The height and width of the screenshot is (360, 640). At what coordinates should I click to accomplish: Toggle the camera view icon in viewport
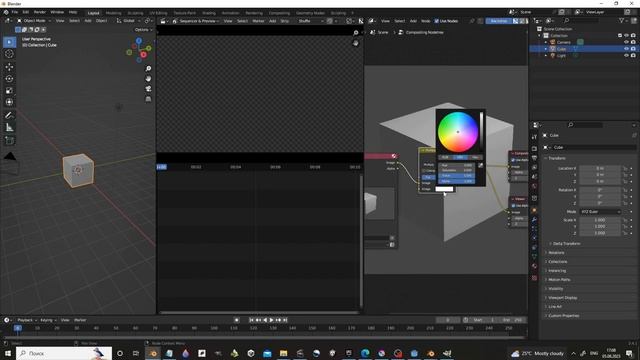click(148, 89)
